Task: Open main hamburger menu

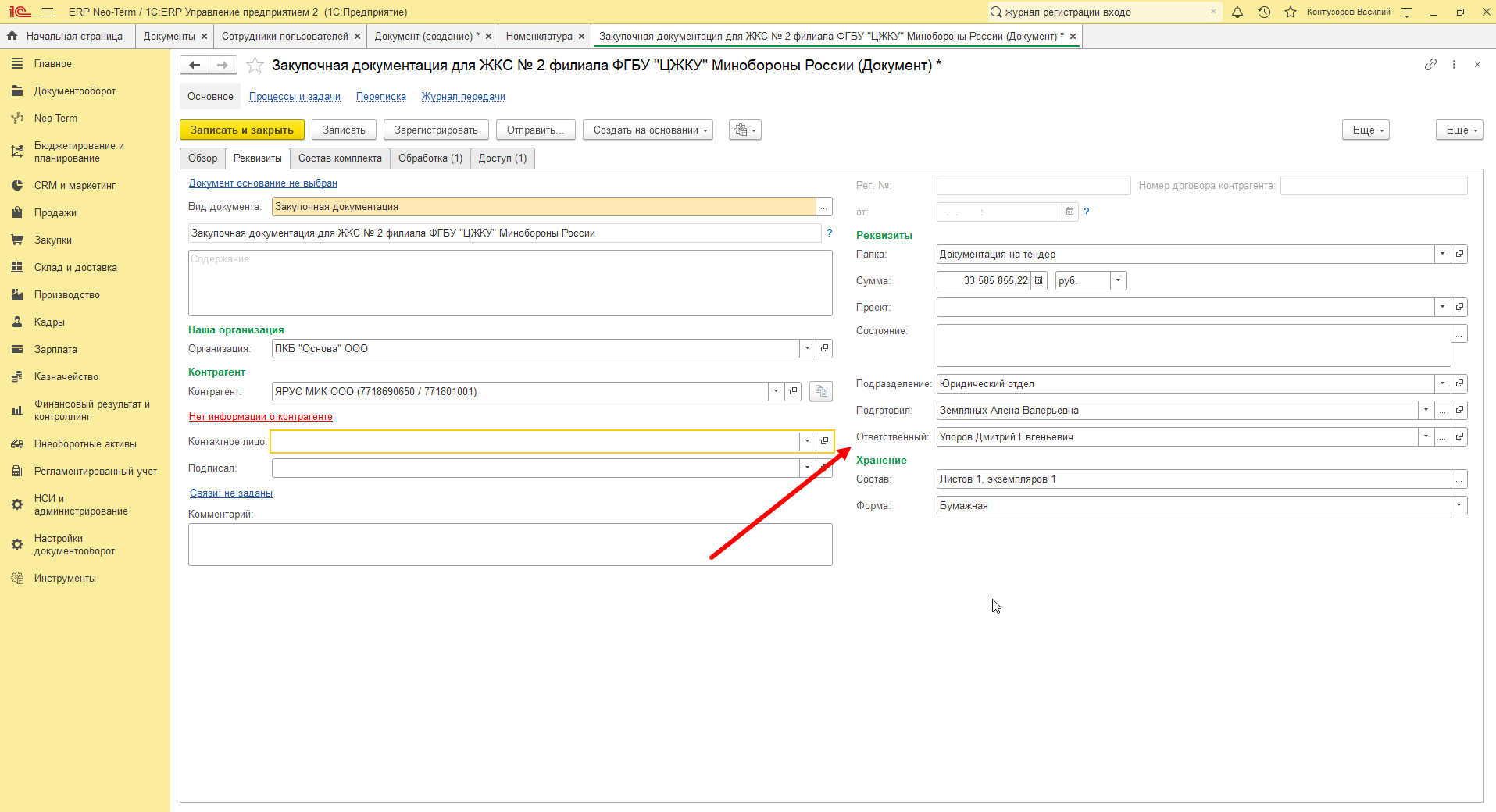Action: click(48, 12)
